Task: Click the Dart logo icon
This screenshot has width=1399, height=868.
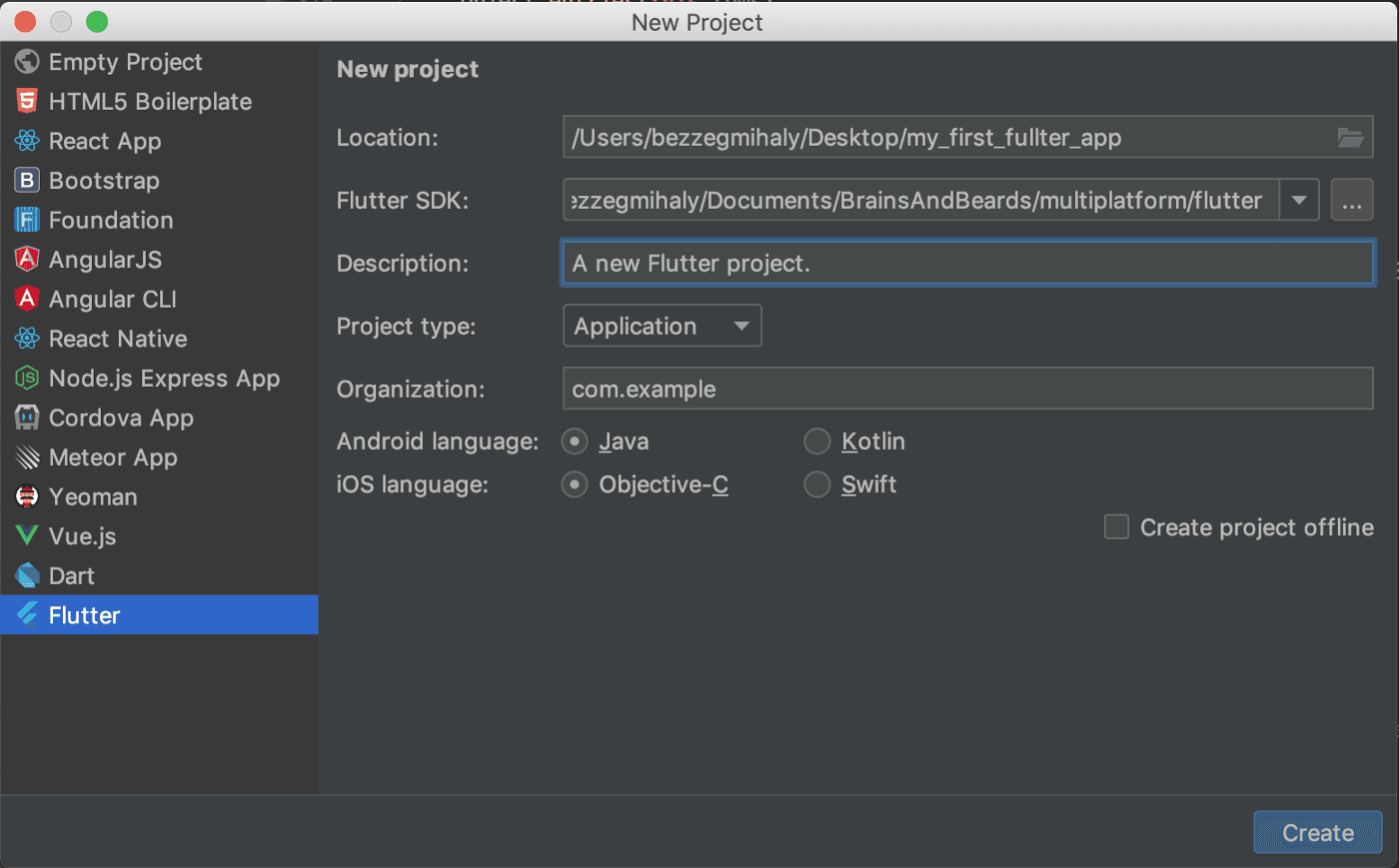Action: pyautogui.click(x=27, y=576)
